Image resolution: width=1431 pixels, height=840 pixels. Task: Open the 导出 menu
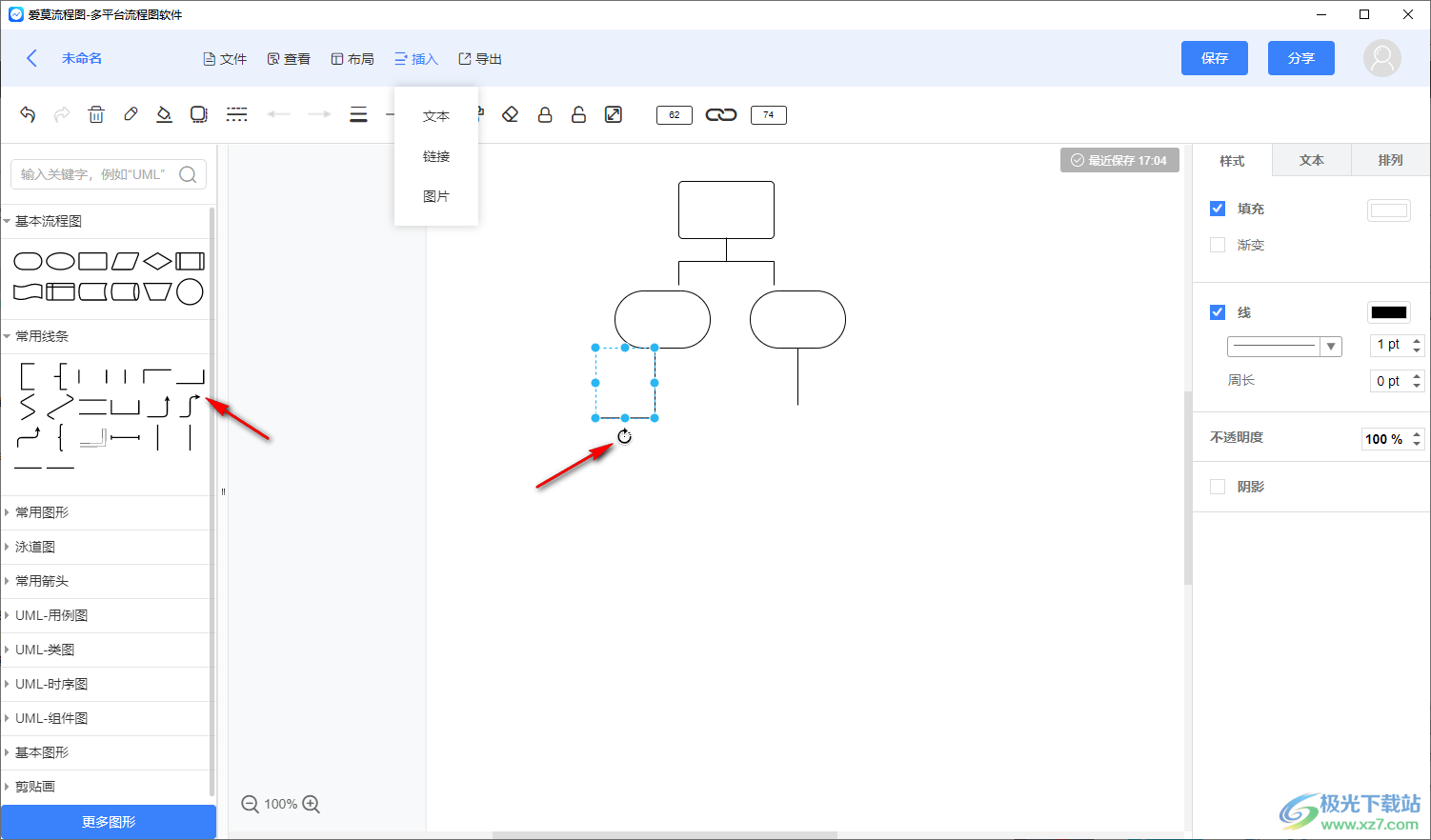pos(480,59)
